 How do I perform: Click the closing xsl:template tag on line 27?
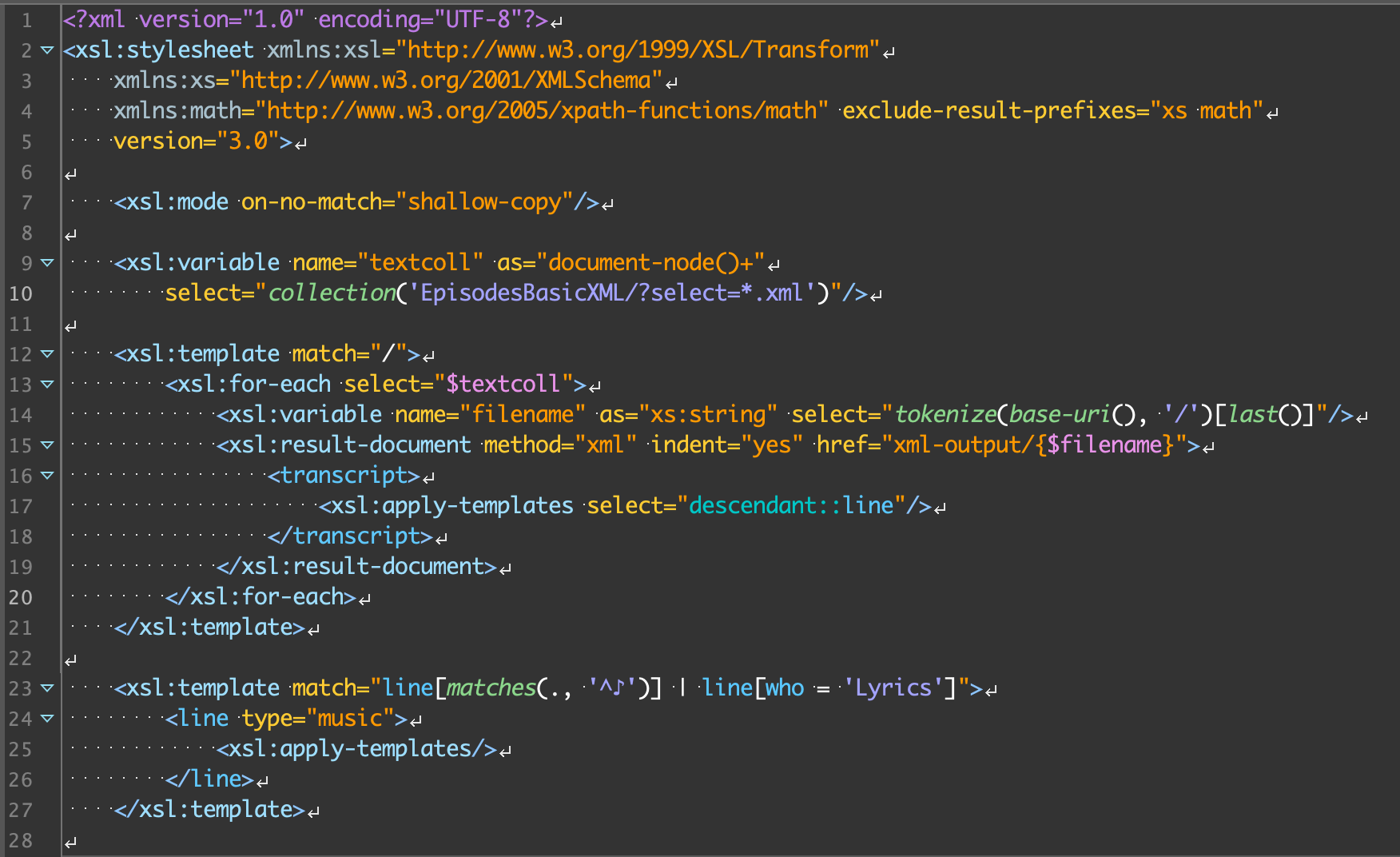tap(209, 810)
